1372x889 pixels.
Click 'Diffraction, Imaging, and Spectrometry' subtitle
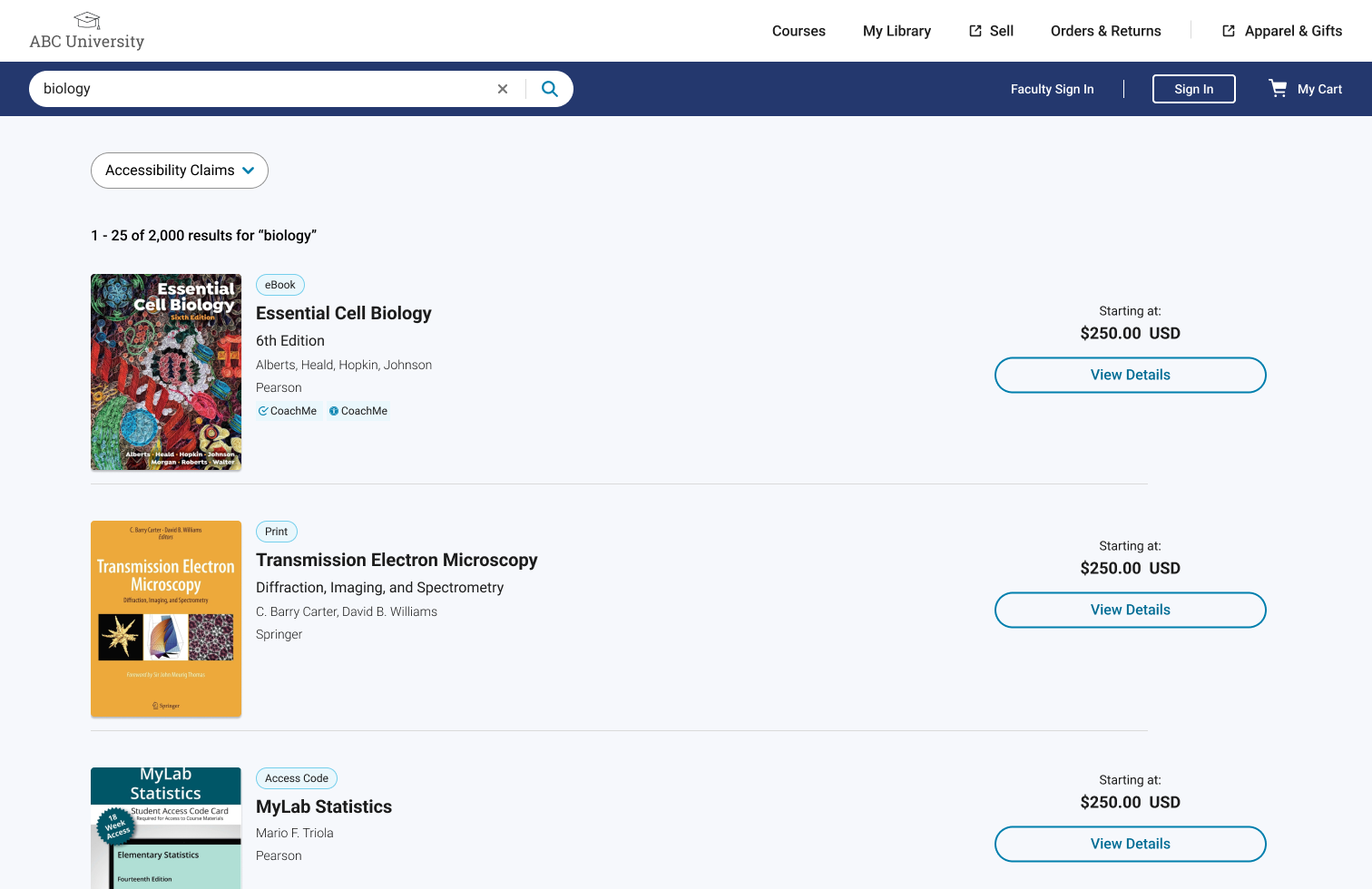coord(379,588)
